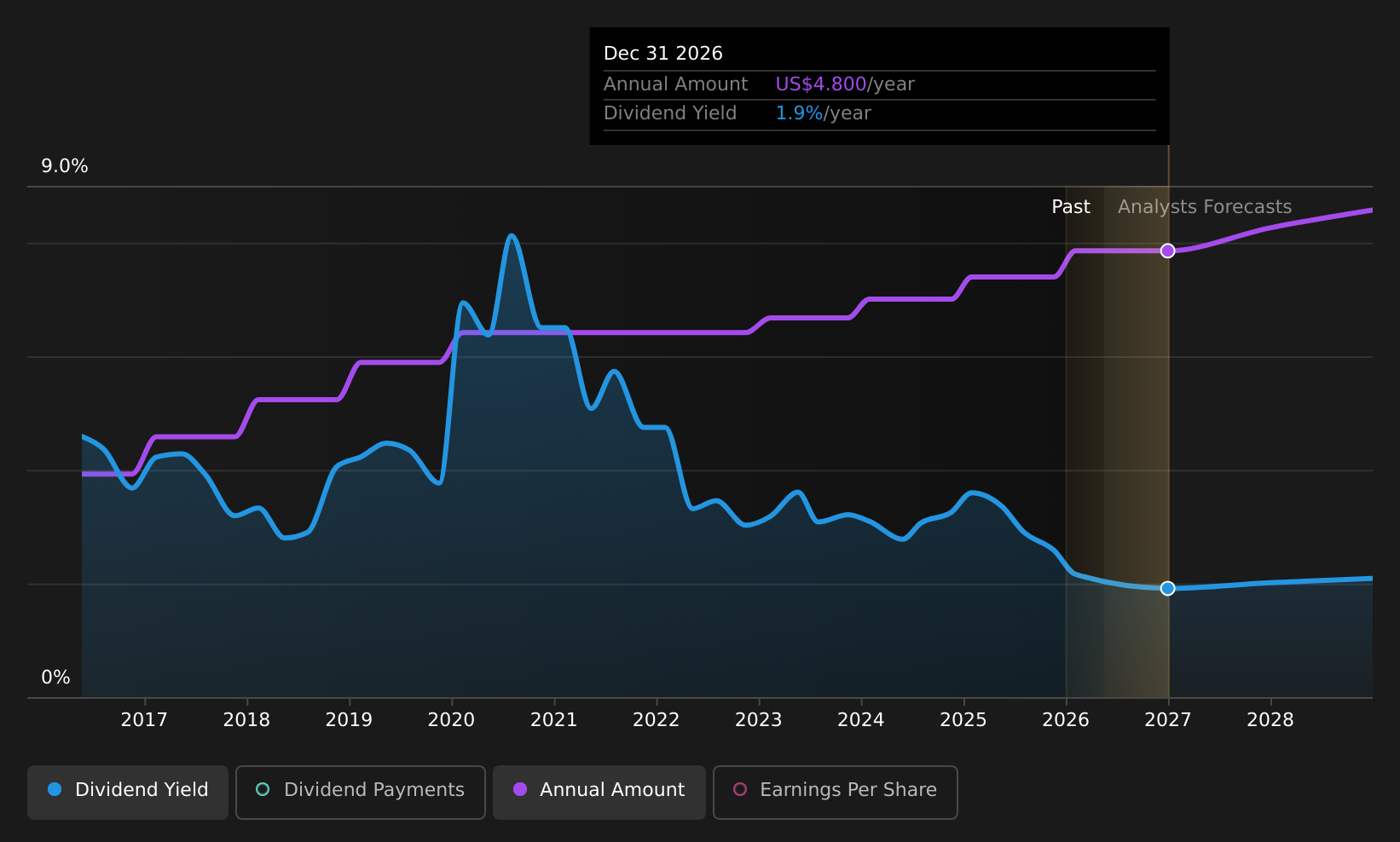Click the 0% y-axis label

point(56,678)
